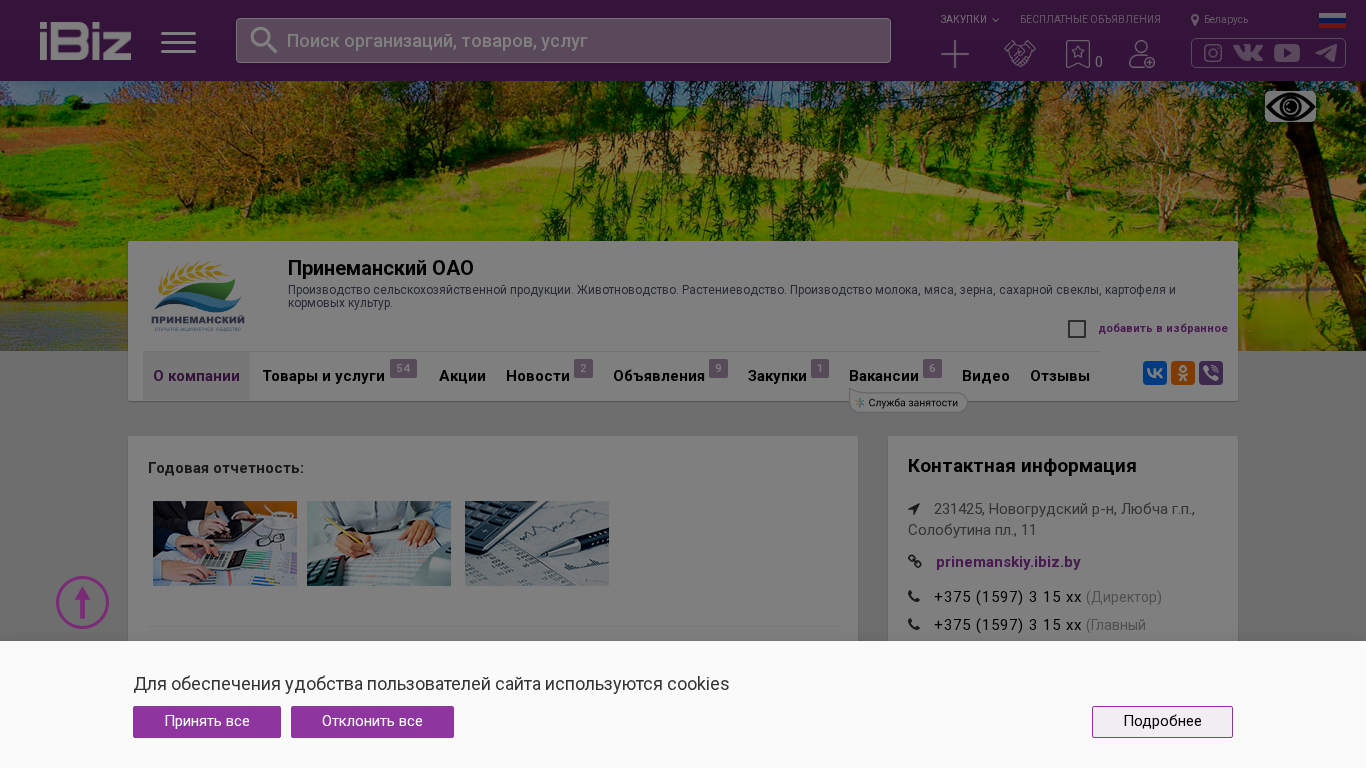Screen dimensions: 1366x768
Task: Open the Instagram icon in header
Action: click(x=1213, y=53)
